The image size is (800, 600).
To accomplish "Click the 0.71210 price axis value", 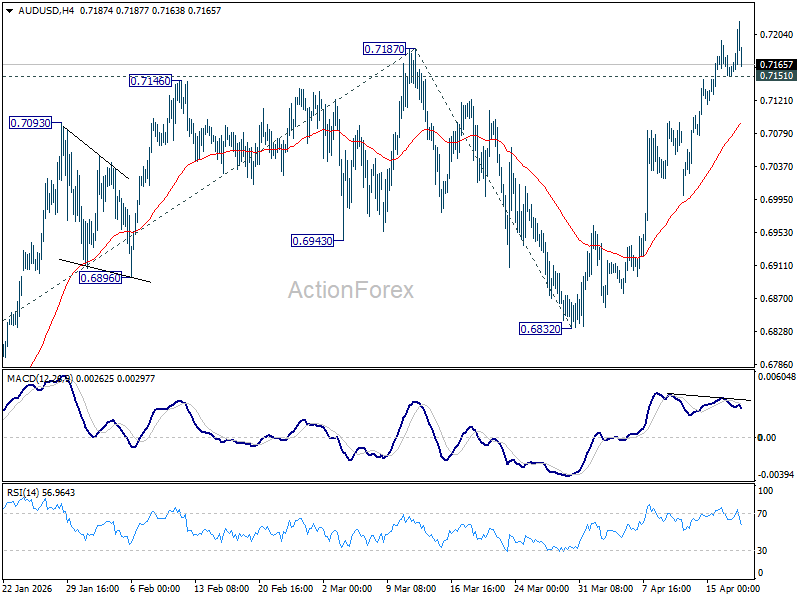I will pos(777,101).
